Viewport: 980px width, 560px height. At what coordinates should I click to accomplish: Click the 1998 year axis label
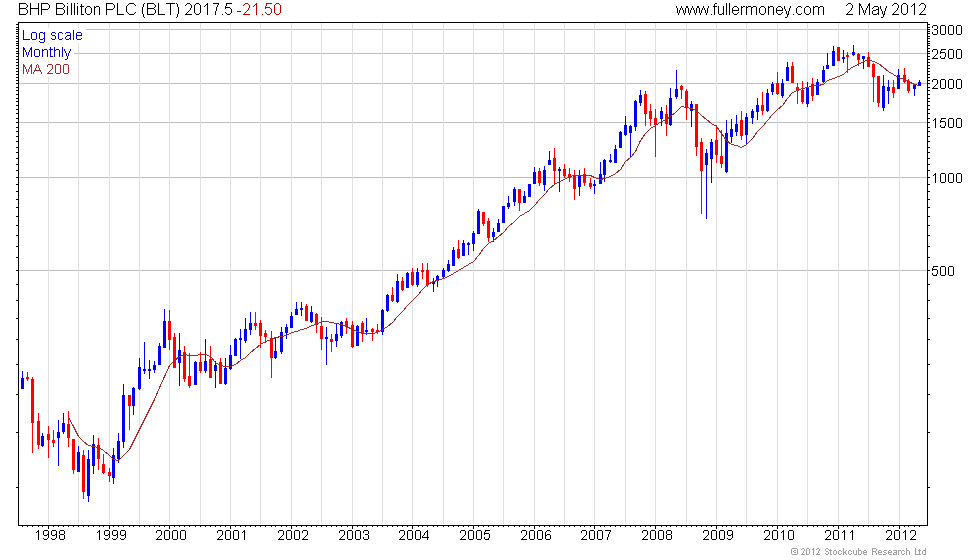pos(50,535)
